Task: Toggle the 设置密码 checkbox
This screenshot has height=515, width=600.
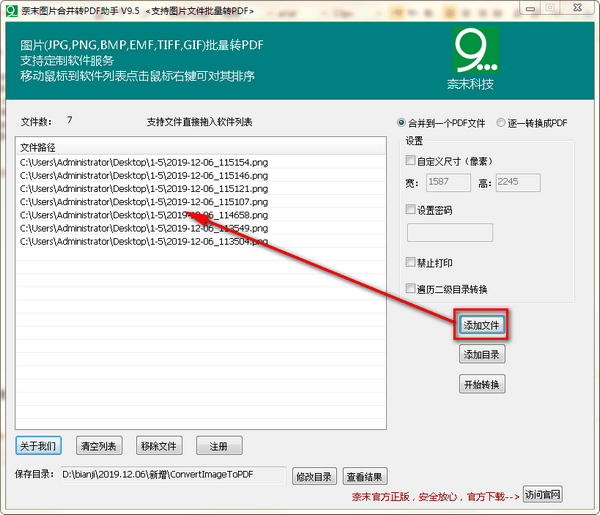Action: coord(410,210)
